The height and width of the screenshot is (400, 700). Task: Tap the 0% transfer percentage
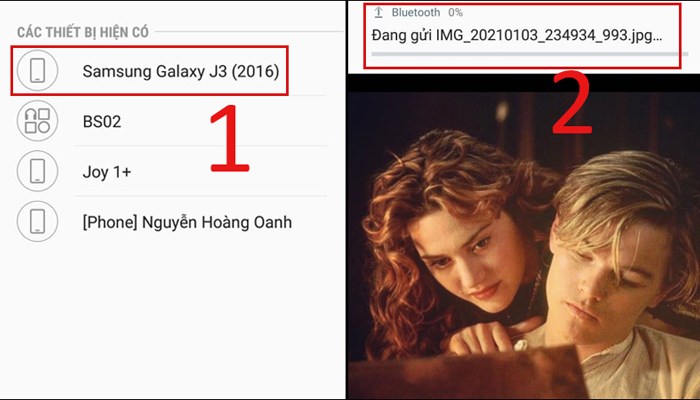455,12
